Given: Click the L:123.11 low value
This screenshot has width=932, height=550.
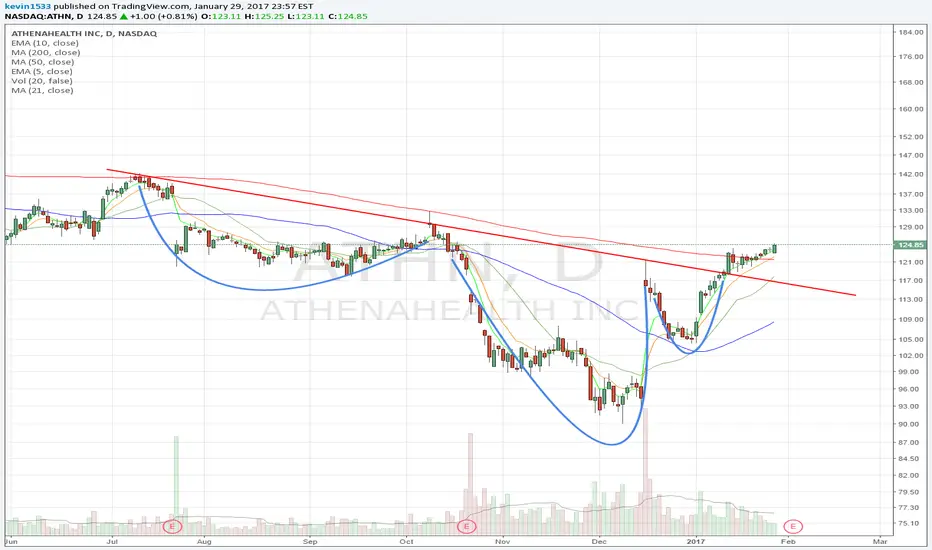Looking at the screenshot, I should tap(306, 16).
